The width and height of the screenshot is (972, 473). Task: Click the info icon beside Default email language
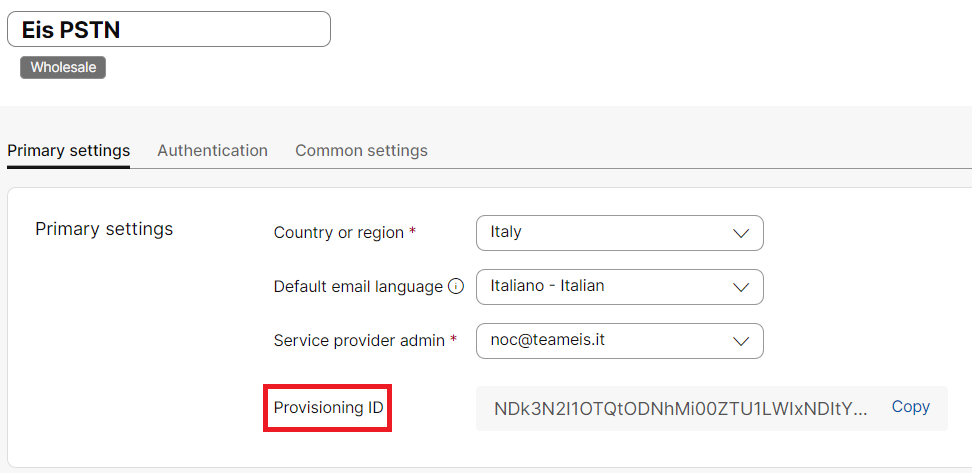456,287
